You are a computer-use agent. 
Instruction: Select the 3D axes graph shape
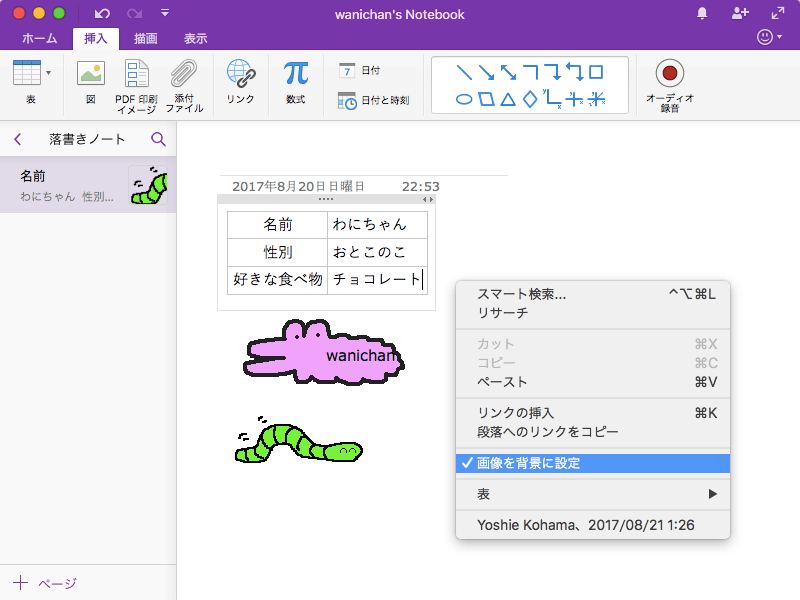[596, 99]
